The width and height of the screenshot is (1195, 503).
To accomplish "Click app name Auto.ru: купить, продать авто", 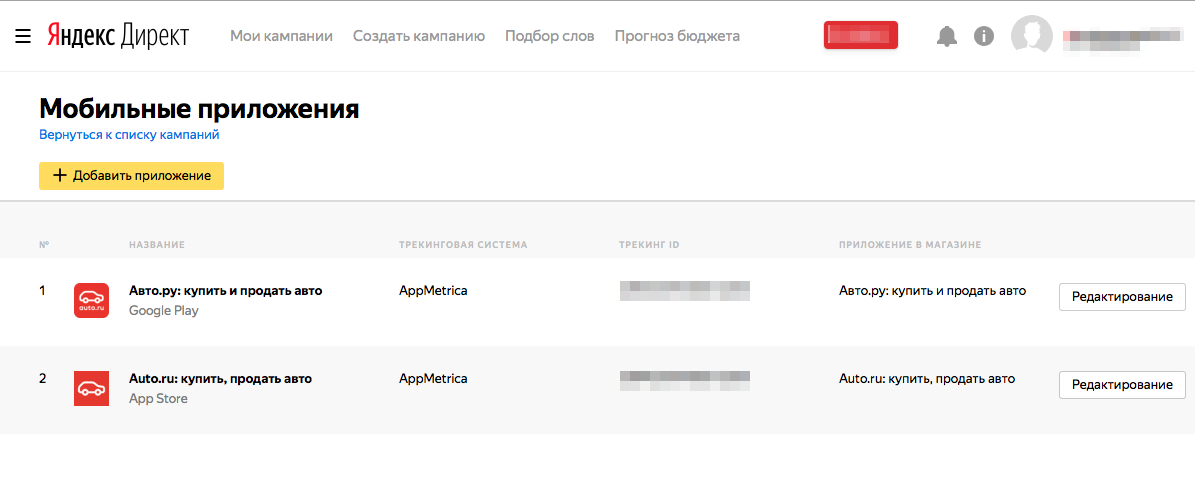I will tap(220, 378).
